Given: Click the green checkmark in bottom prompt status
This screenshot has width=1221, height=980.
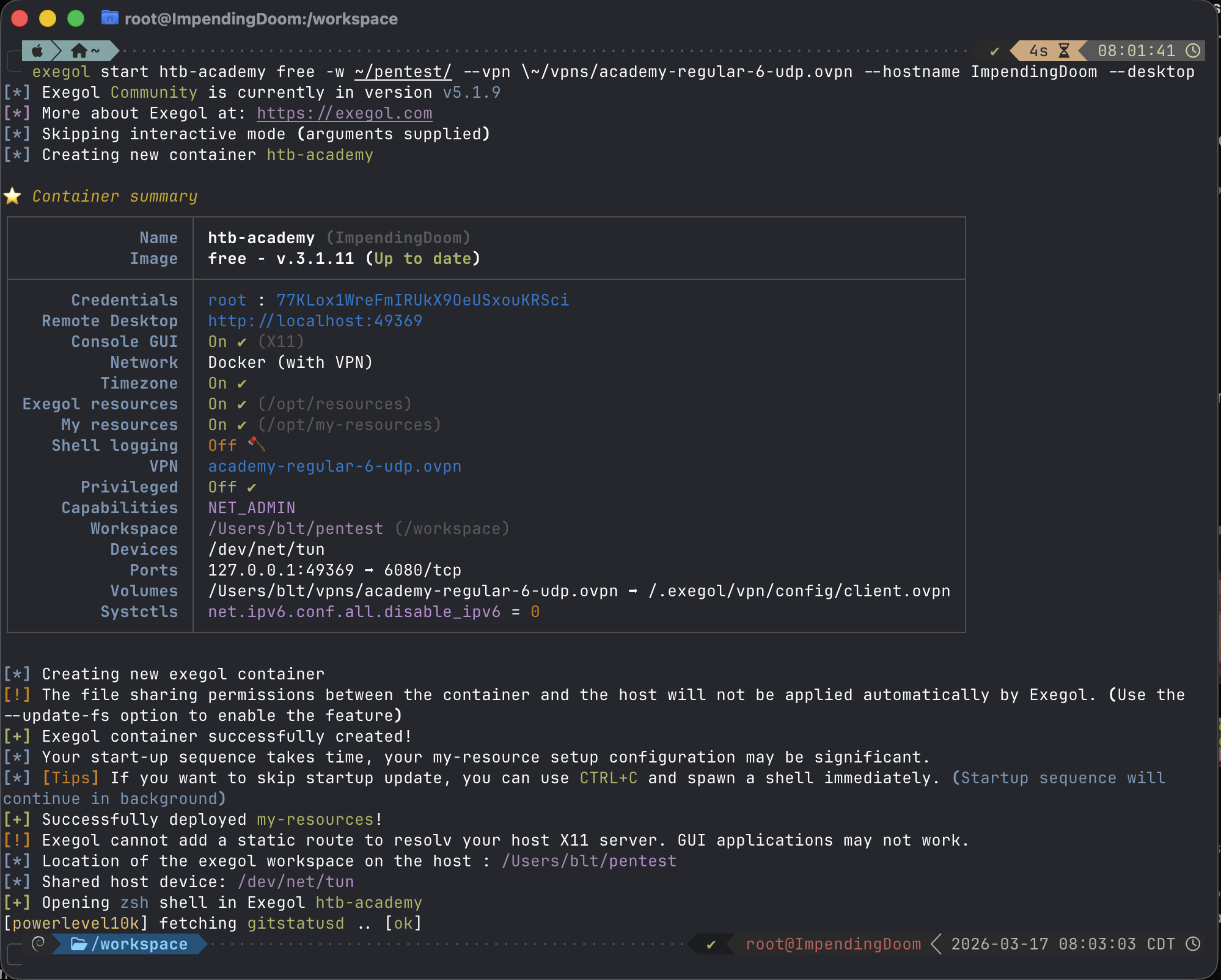Looking at the screenshot, I should tap(711, 945).
